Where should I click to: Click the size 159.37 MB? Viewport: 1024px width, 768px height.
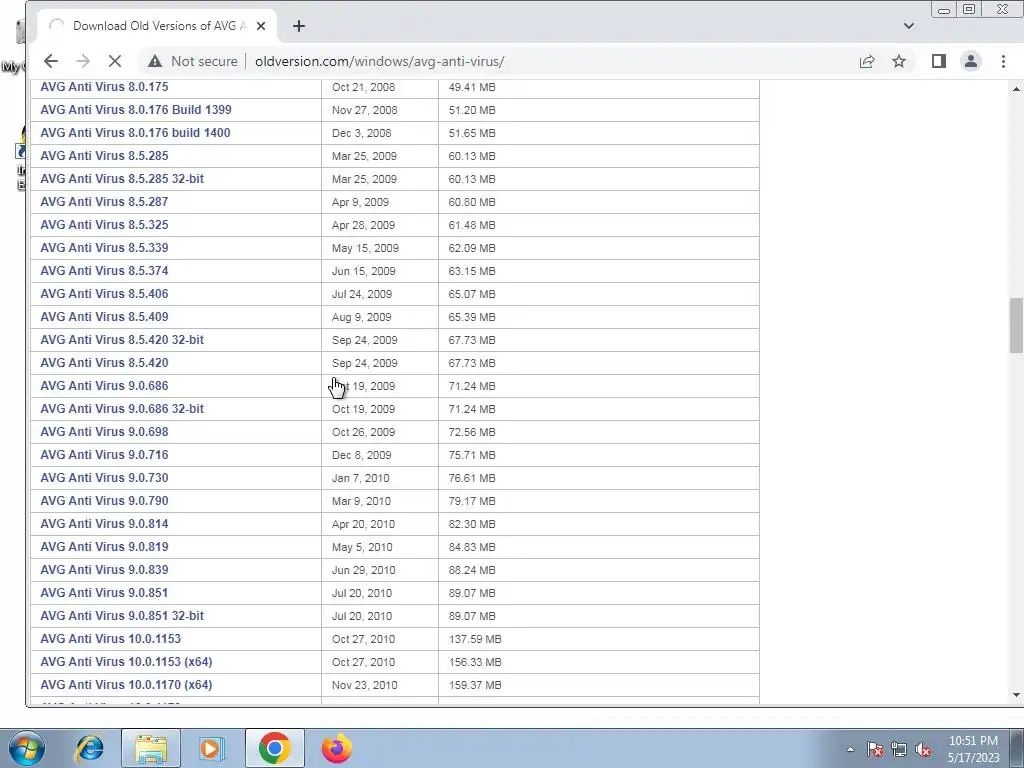475,685
